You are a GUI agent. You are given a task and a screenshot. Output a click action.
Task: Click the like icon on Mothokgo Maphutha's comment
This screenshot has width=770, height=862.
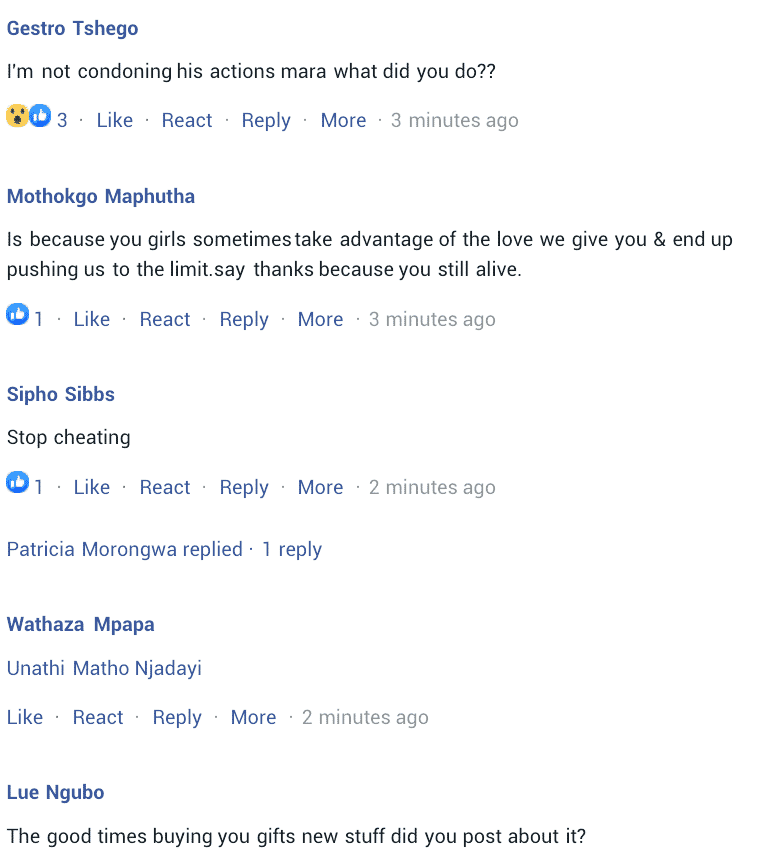(17, 315)
